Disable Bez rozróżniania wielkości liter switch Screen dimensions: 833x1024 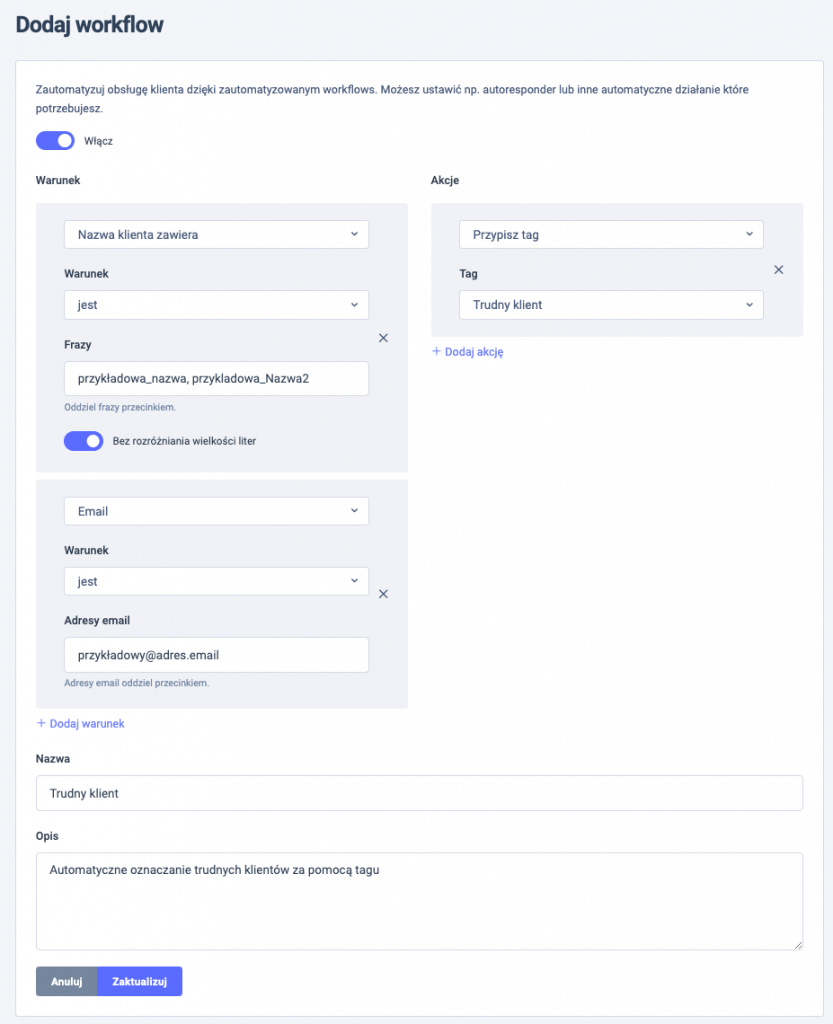(83, 441)
